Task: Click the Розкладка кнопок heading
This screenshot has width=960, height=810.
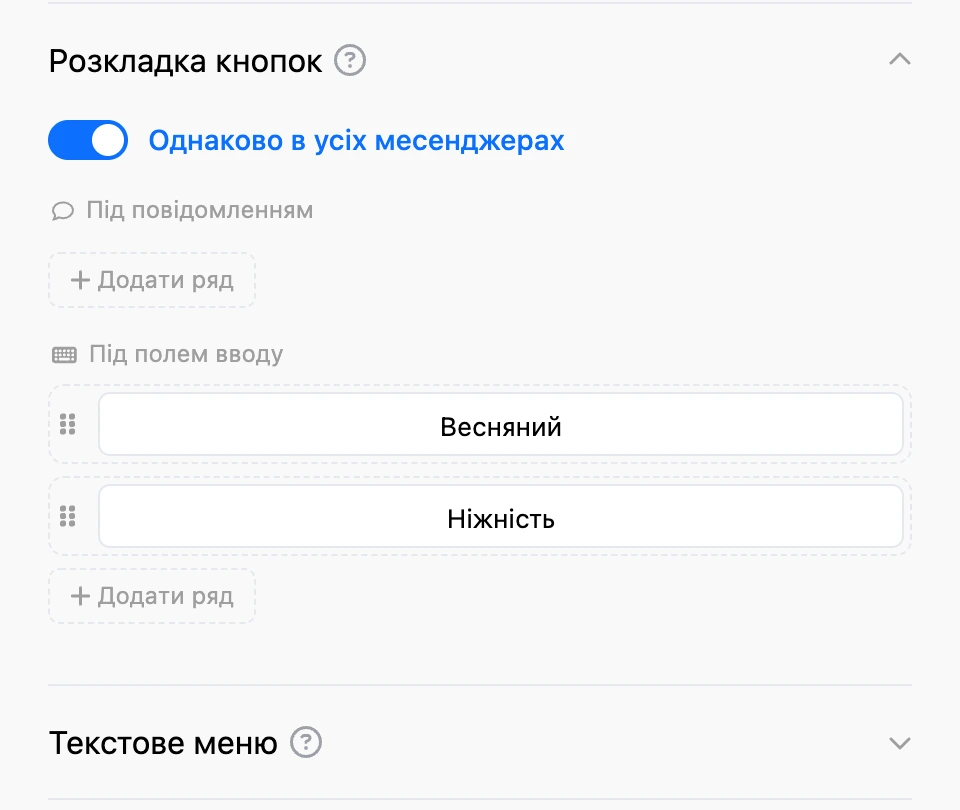Action: pos(186,61)
